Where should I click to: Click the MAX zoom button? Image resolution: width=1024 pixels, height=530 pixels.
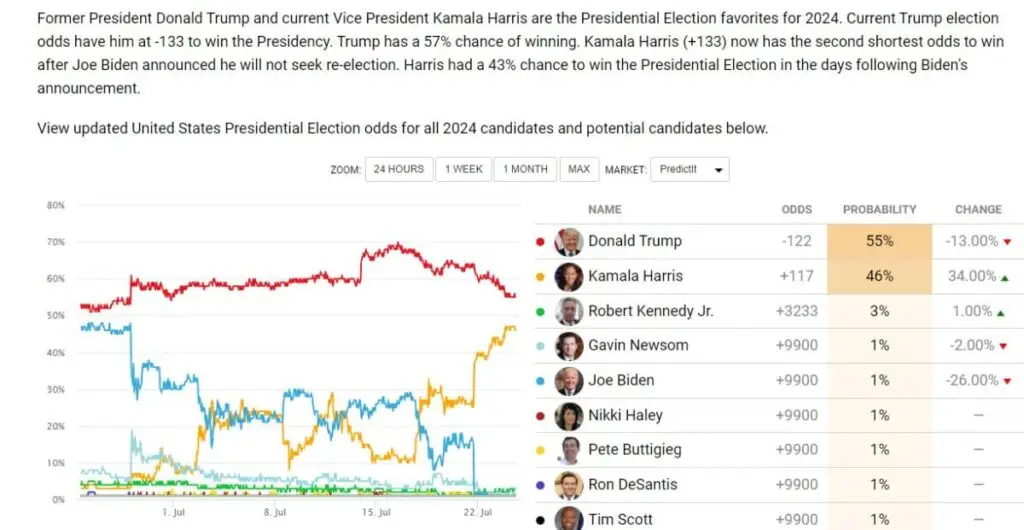pyautogui.click(x=579, y=170)
